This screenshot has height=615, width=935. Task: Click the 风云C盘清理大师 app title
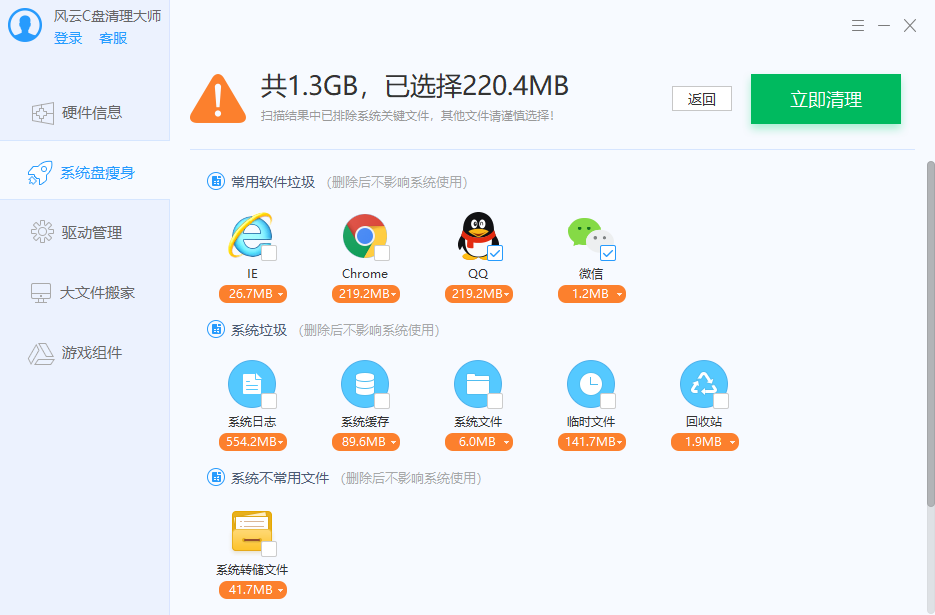(107, 16)
